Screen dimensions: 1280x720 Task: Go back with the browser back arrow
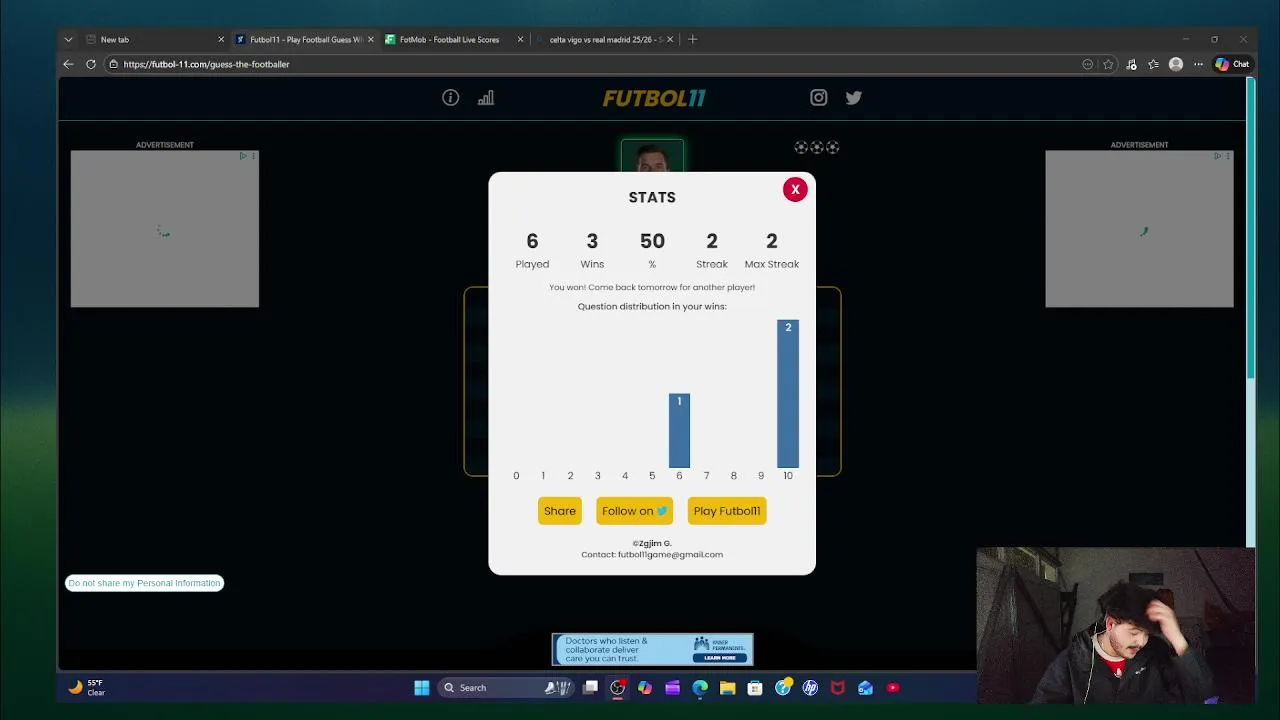[x=68, y=64]
